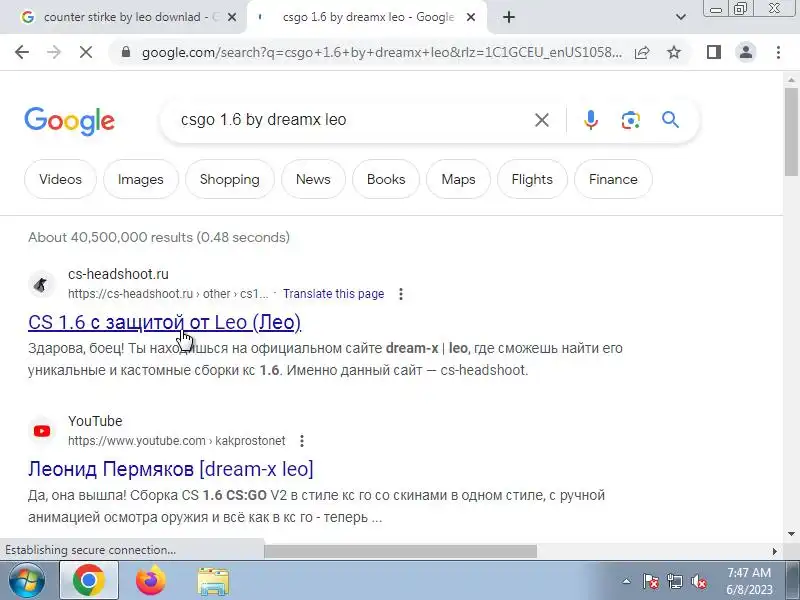Select the 'csgo 1.6 by dreamx leo' tab
Screen dimensions: 800x600
[367, 17]
